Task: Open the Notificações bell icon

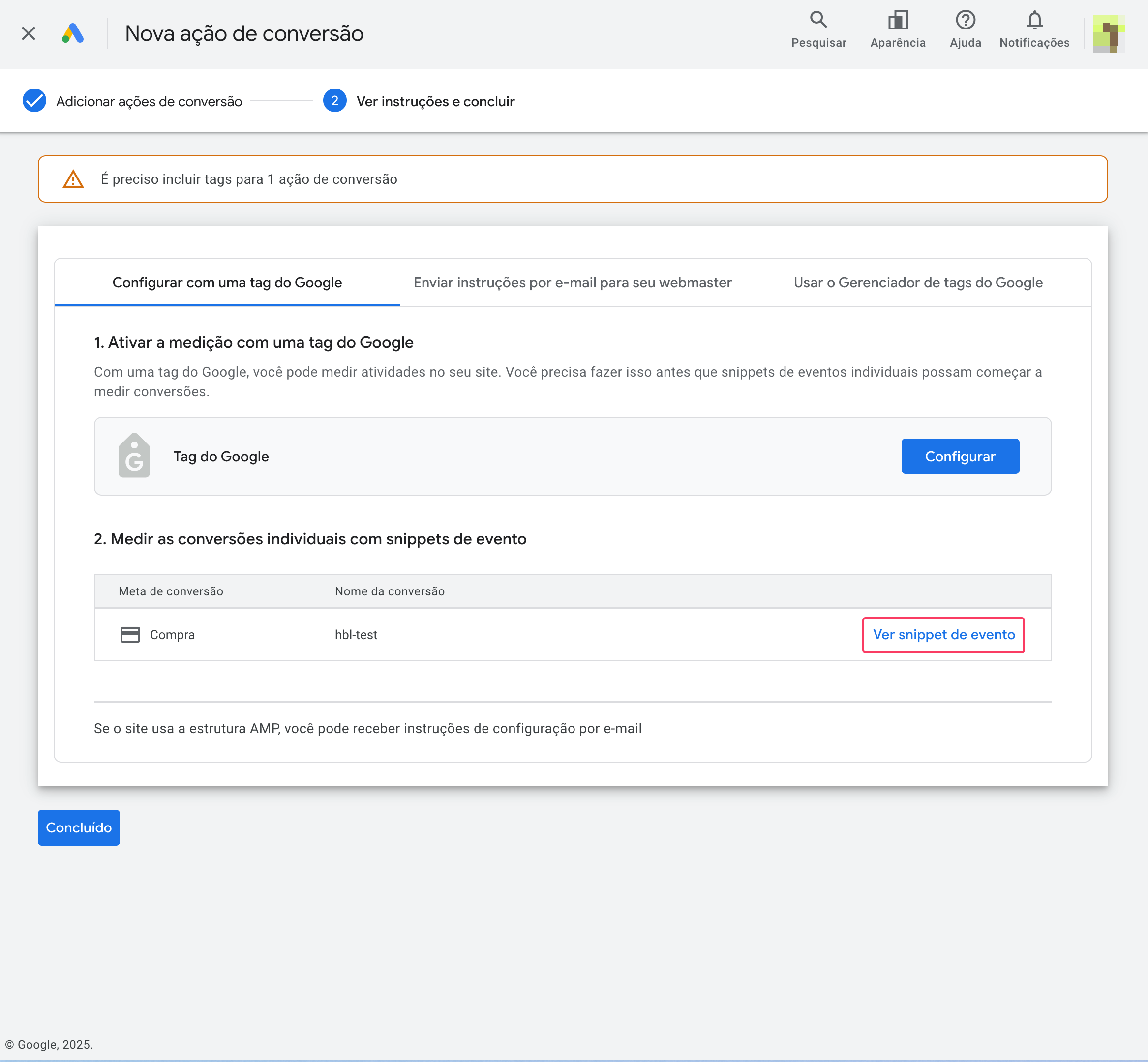Action: (1034, 21)
